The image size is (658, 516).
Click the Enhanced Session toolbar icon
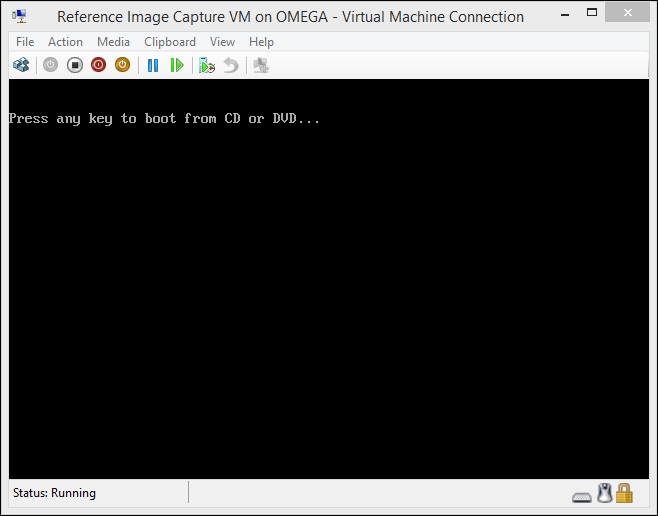261,65
